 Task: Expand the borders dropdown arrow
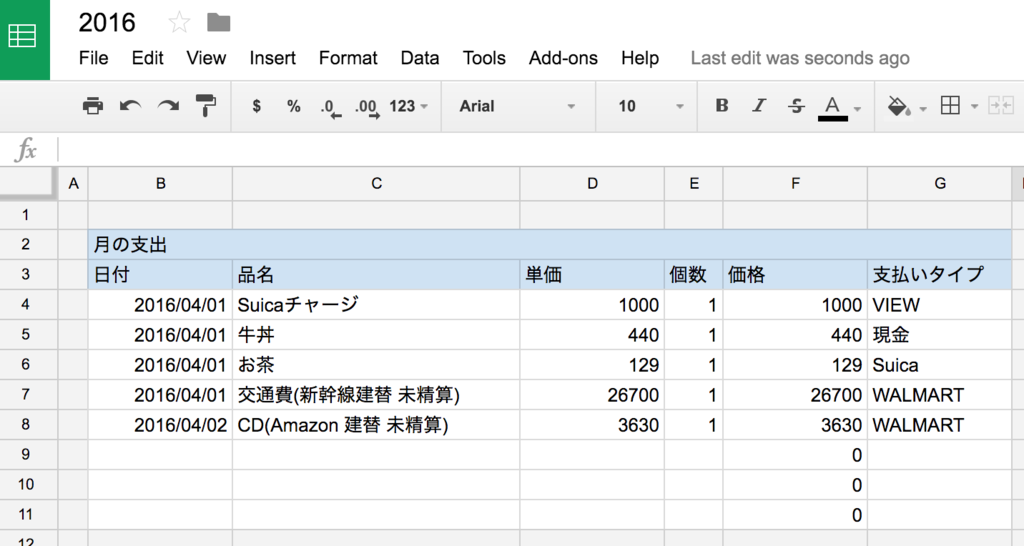974,106
